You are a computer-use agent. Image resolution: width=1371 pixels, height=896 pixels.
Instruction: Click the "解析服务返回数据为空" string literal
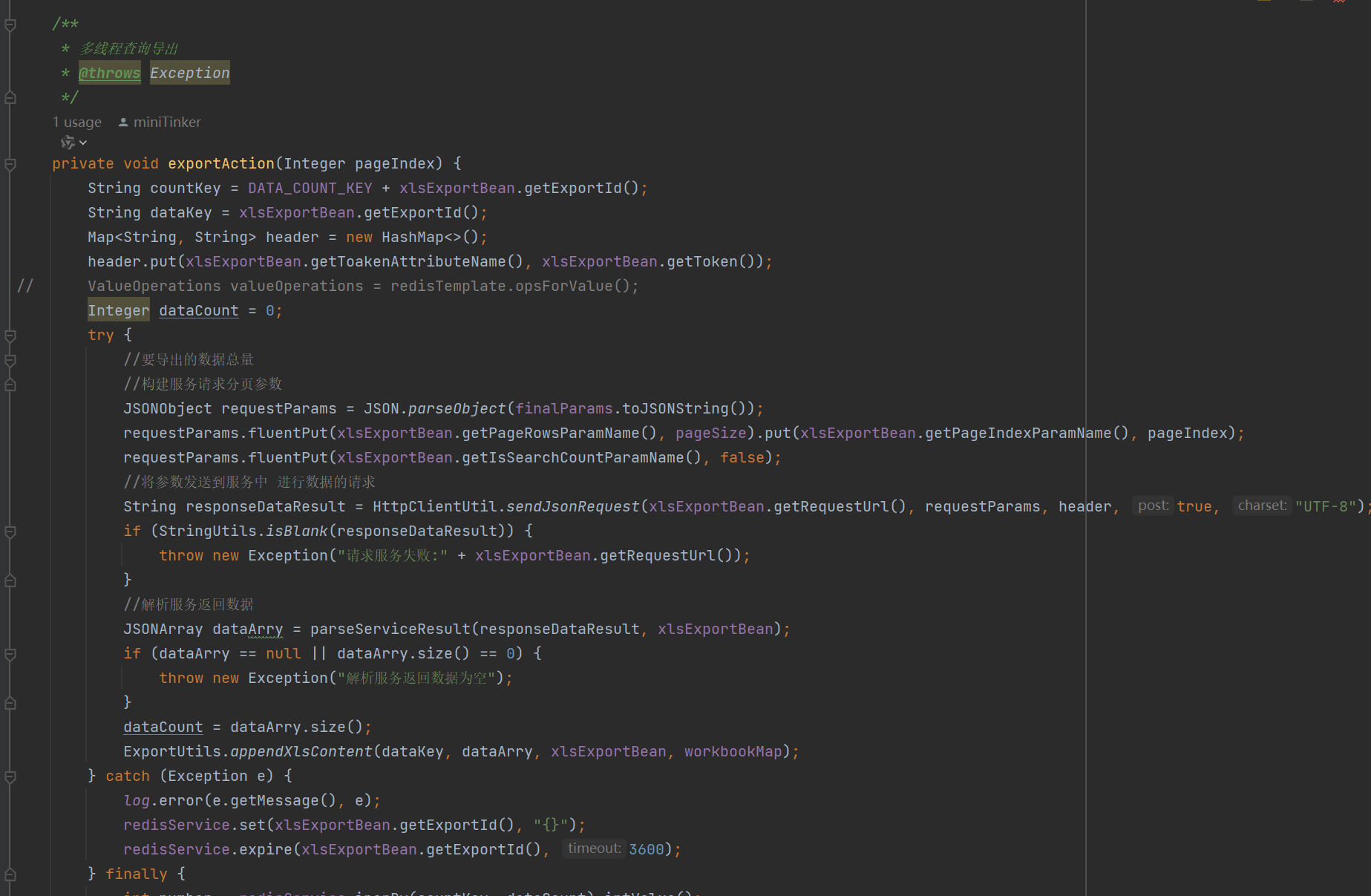(x=416, y=678)
